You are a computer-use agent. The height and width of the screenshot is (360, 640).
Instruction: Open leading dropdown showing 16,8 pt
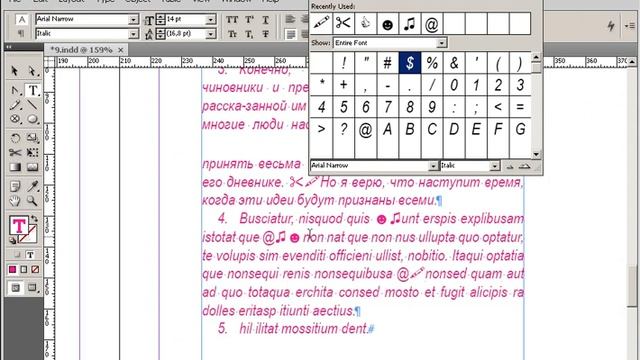[211, 33]
